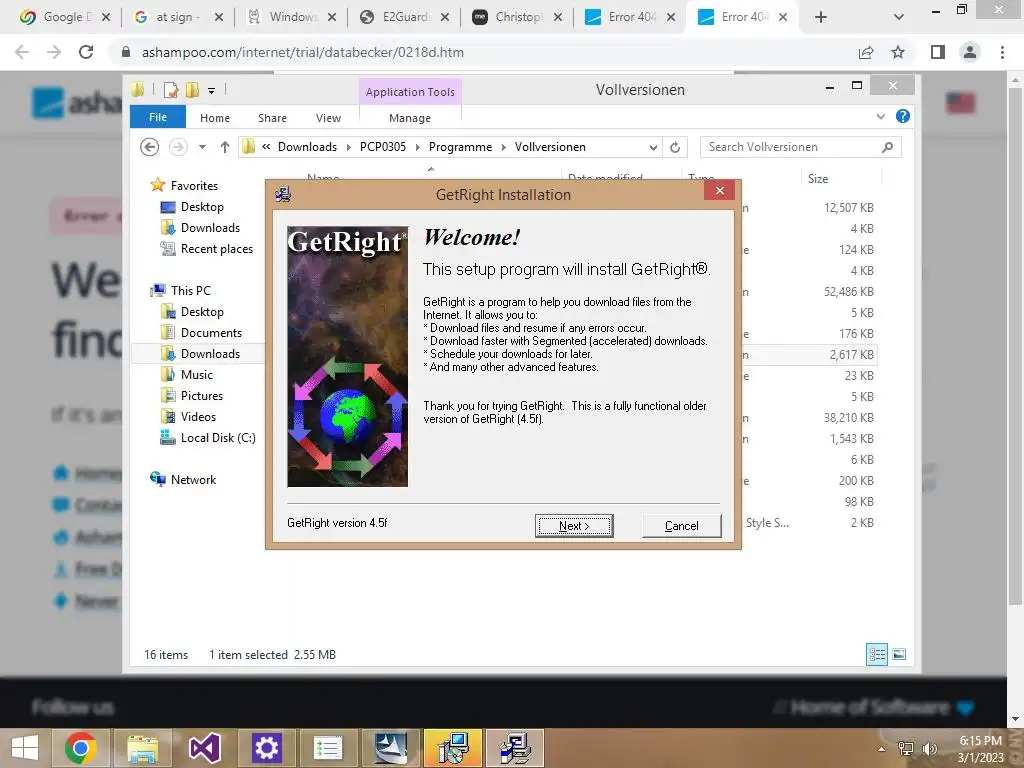The image size is (1024, 768).
Task: Open the Windows Start button
Action: (25, 748)
